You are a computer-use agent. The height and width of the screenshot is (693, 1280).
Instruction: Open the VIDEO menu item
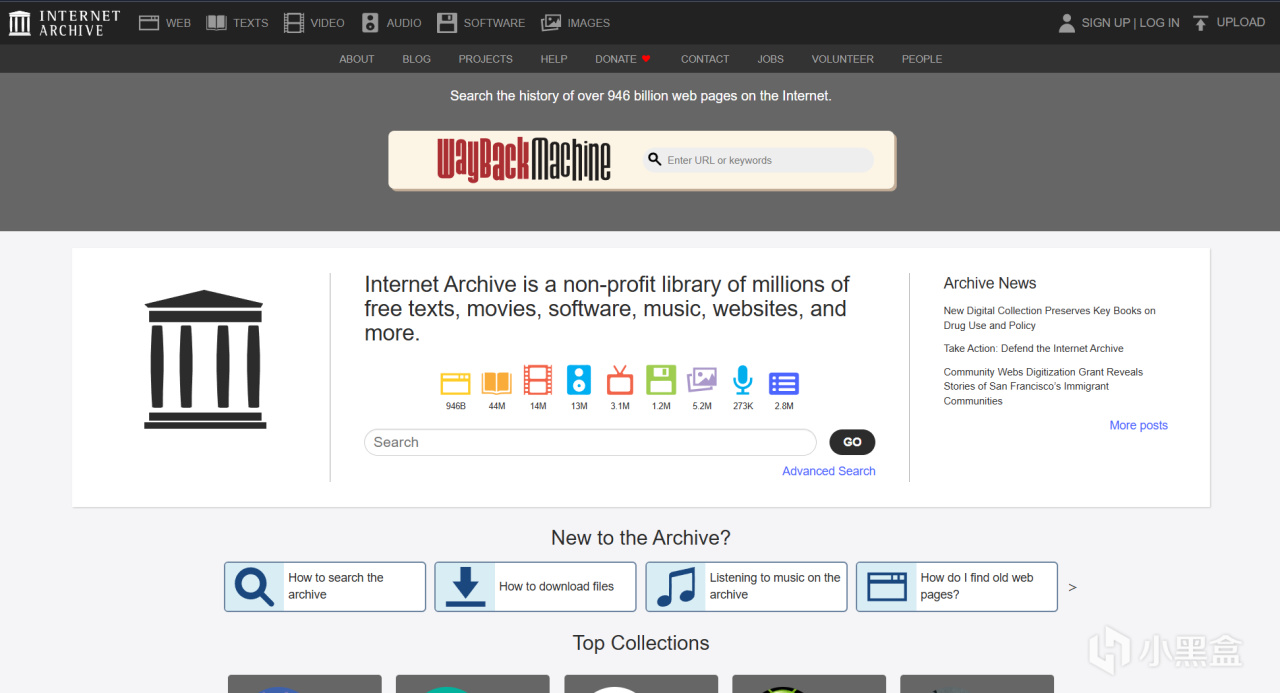tap(327, 23)
